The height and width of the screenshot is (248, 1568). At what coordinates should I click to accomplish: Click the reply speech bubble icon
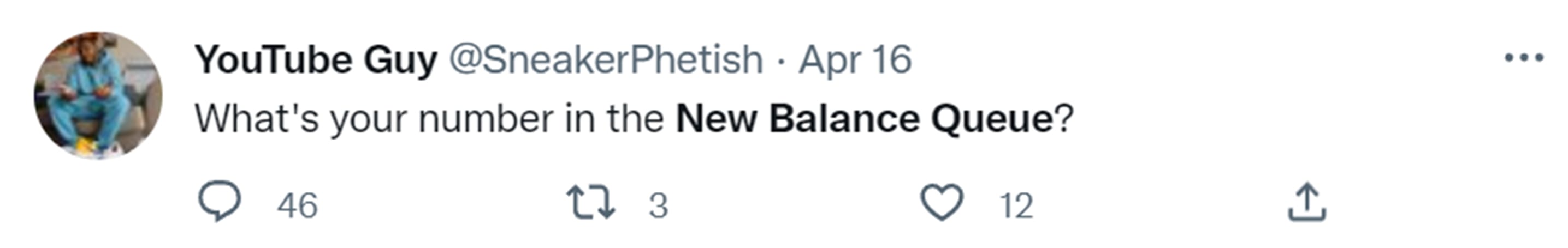(220, 202)
